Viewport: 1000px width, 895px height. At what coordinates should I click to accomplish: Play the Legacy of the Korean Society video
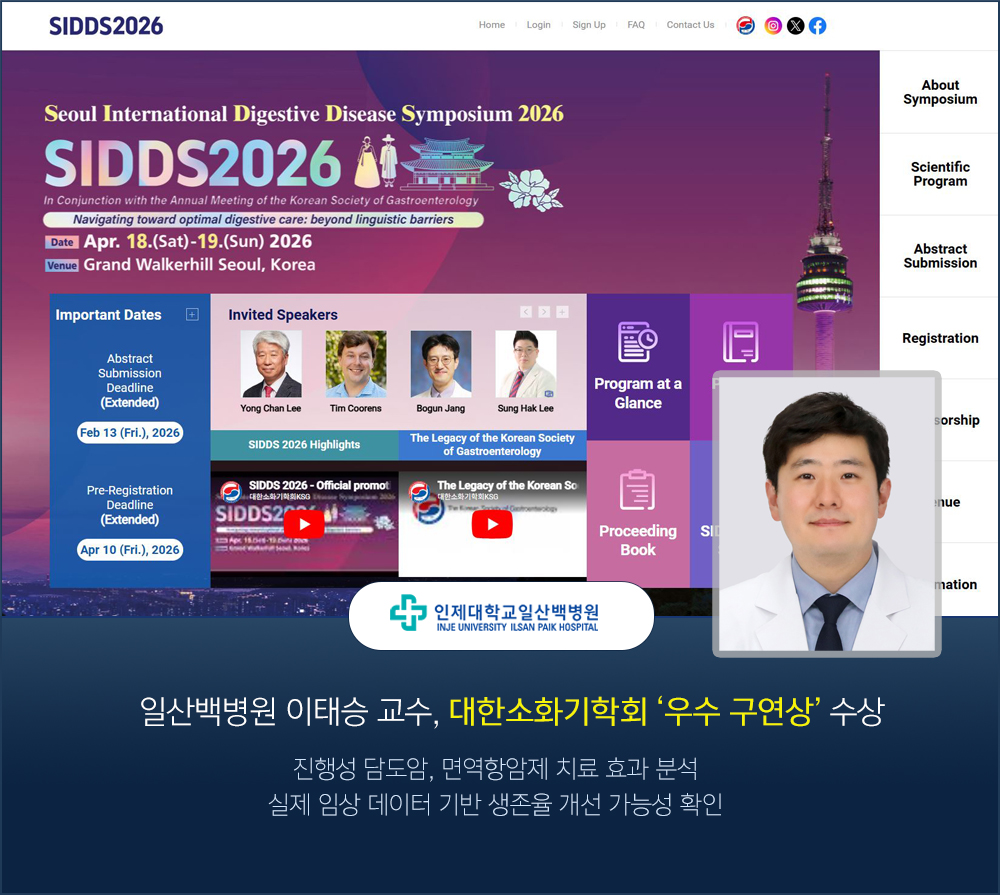[x=492, y=524]
